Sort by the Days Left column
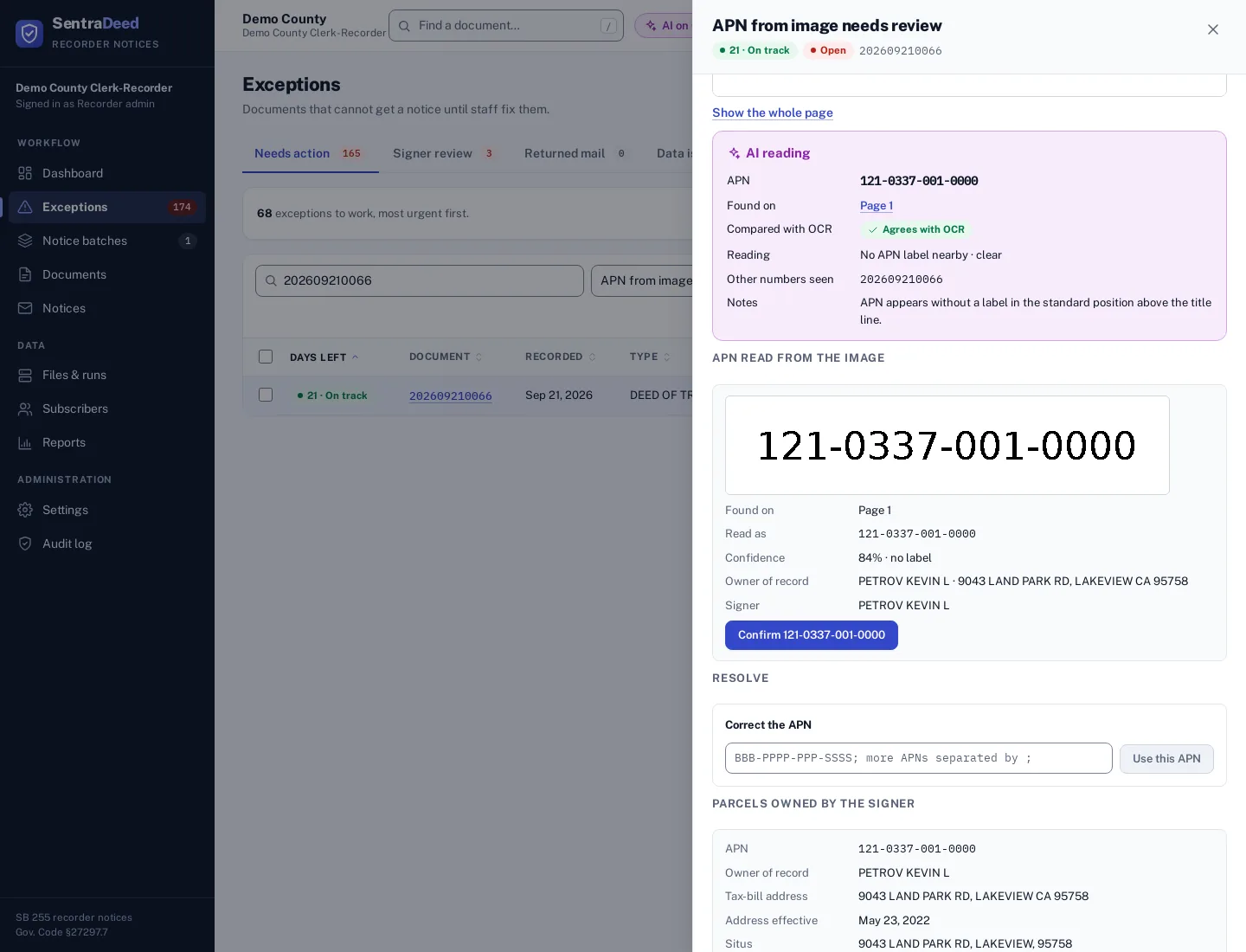Screen dimensions: 1246x952 click(x=324, y=357)
